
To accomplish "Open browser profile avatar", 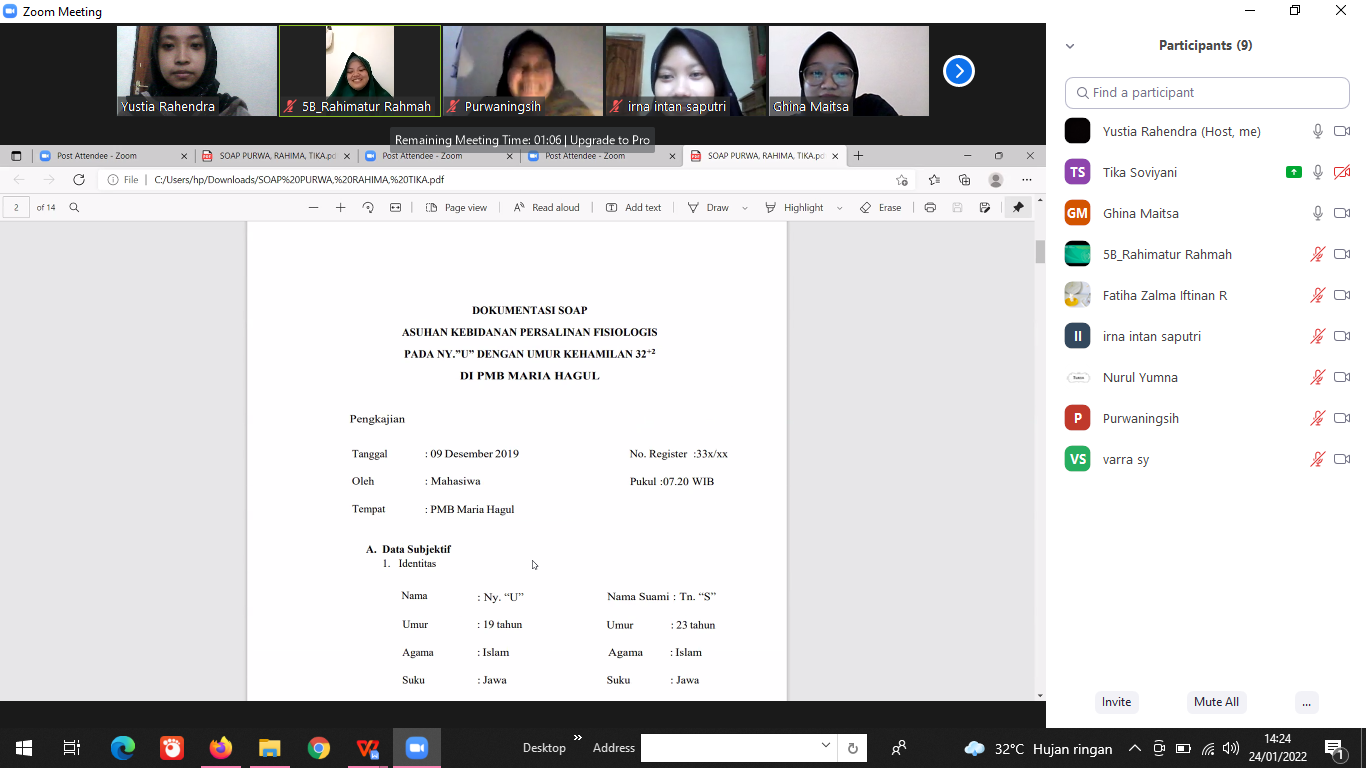I will click(996, 180).
